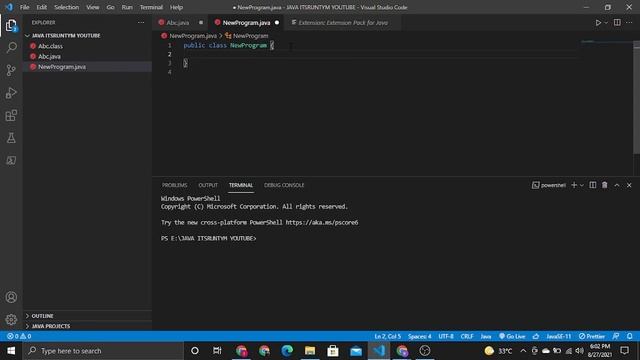Click the Prettier status item
Screen dimensions: 640x360
pos(592,336)
